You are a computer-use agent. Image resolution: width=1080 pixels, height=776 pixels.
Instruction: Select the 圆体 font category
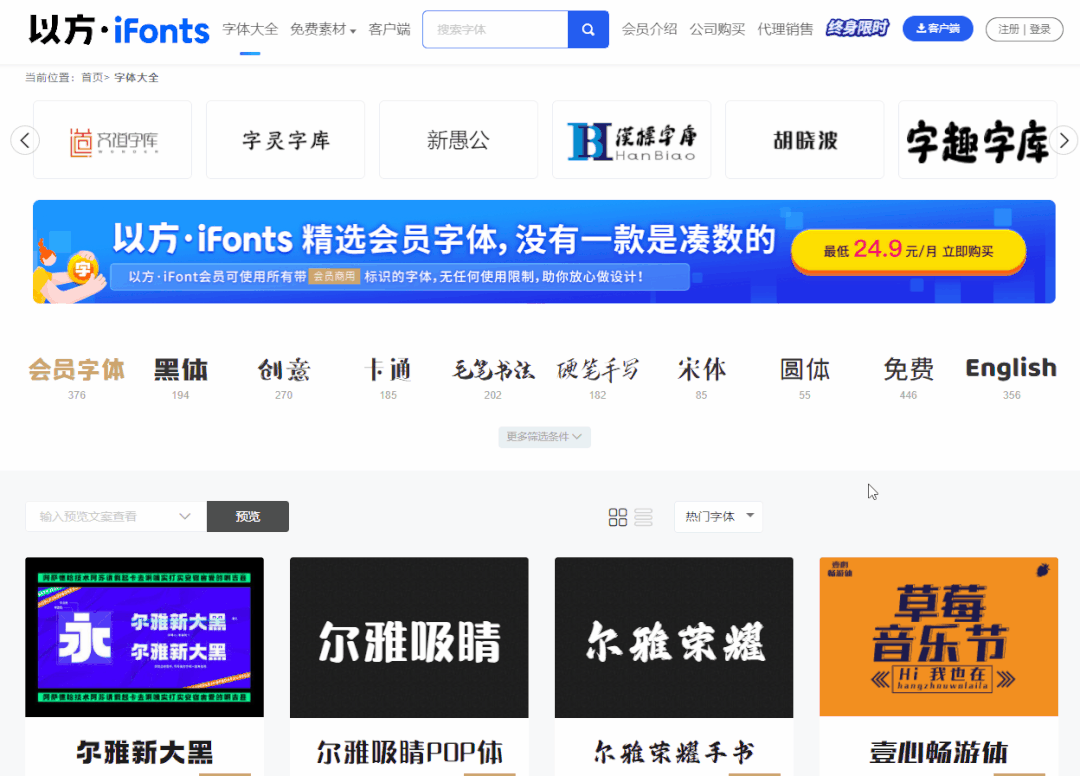tap(804, 377)
